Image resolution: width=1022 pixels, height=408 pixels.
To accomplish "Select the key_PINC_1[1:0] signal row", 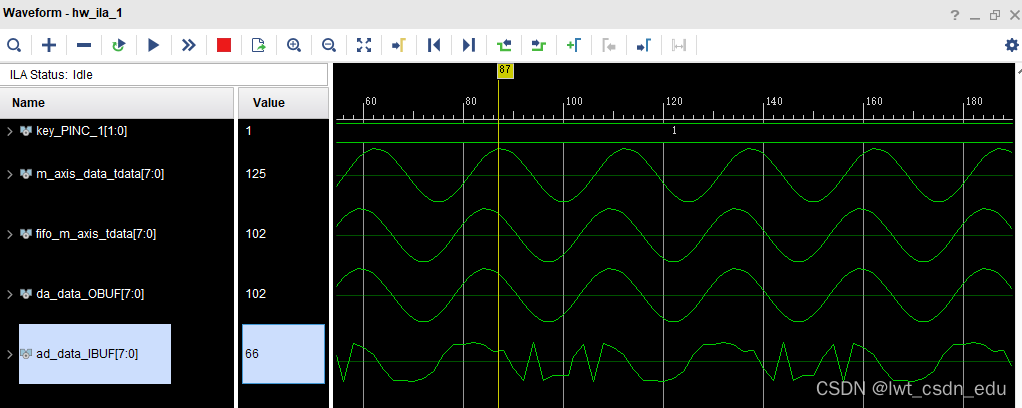I will click(81, 131).
